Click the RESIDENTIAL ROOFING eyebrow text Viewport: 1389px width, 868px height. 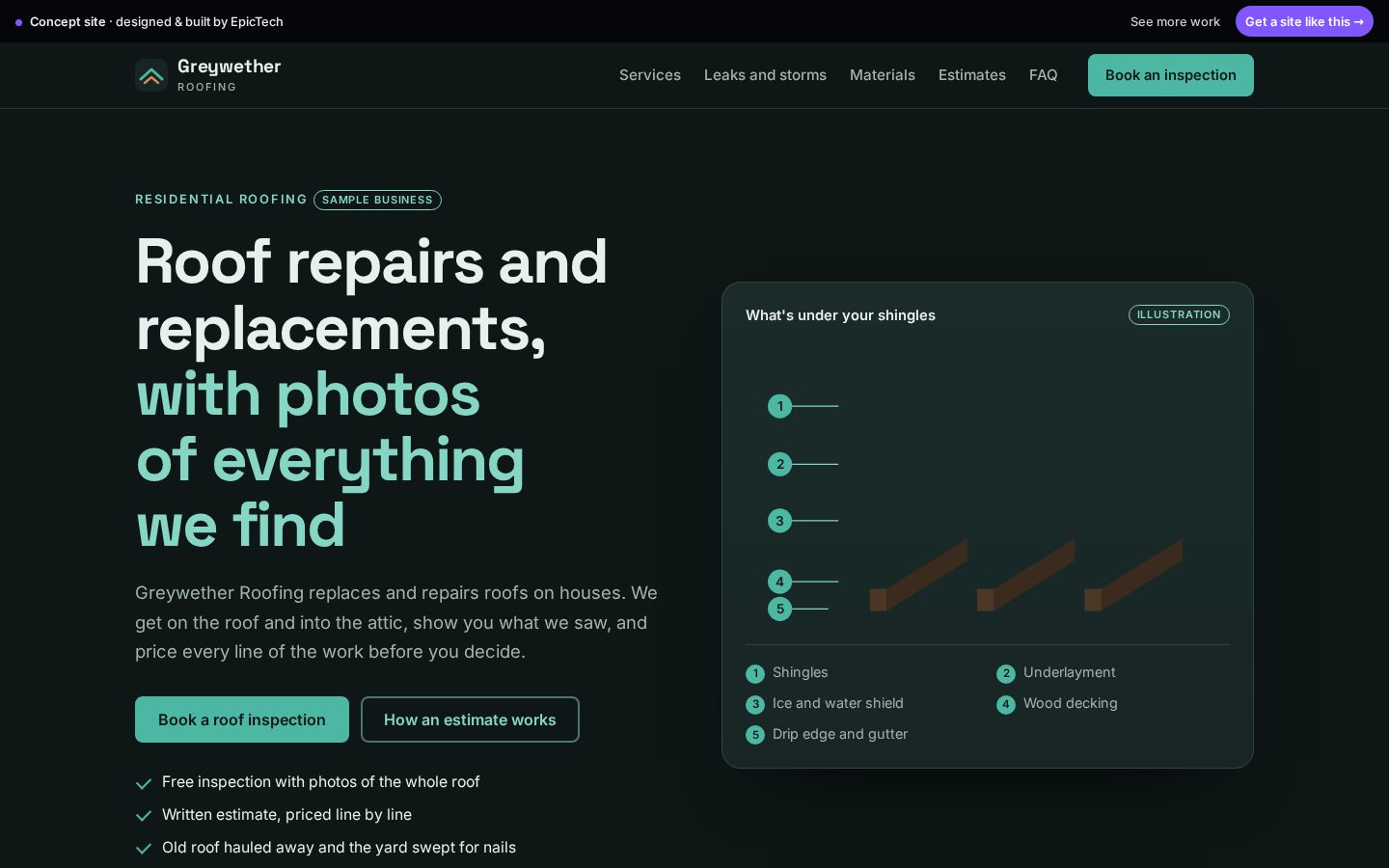pyautogui.click(x=221, y=200)
